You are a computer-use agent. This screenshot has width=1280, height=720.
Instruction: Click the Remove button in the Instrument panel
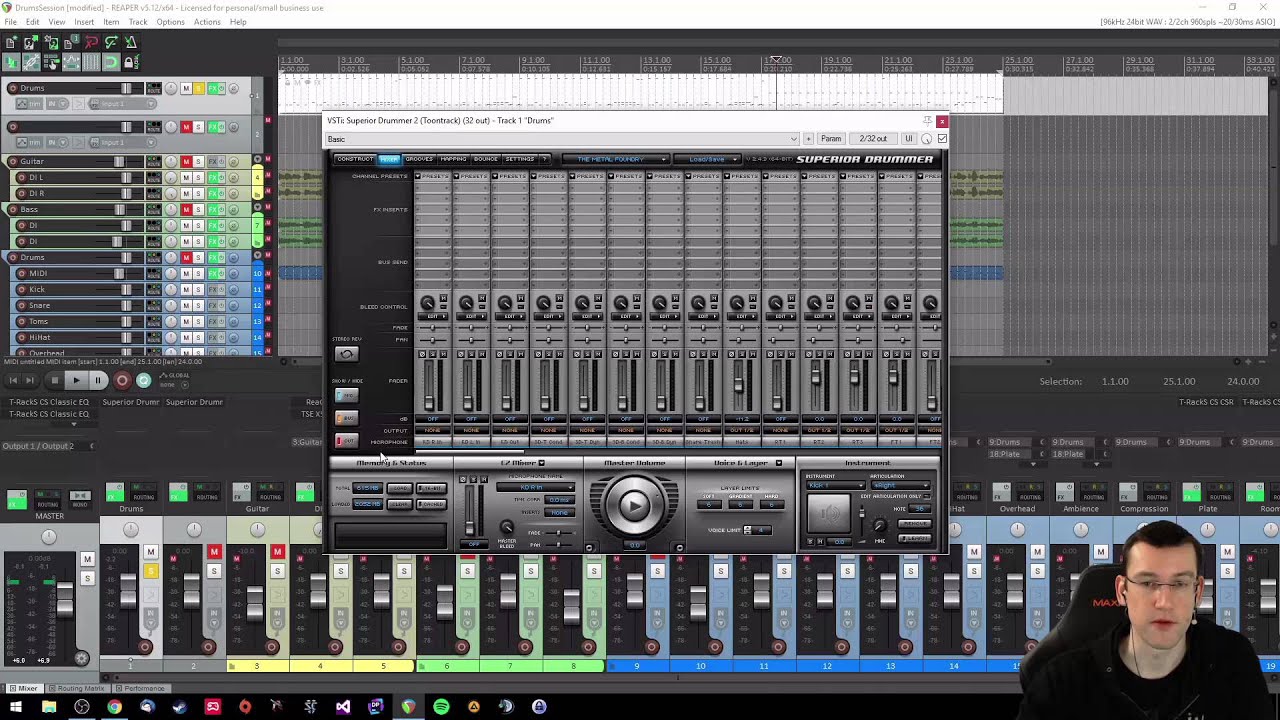point(914,524)
